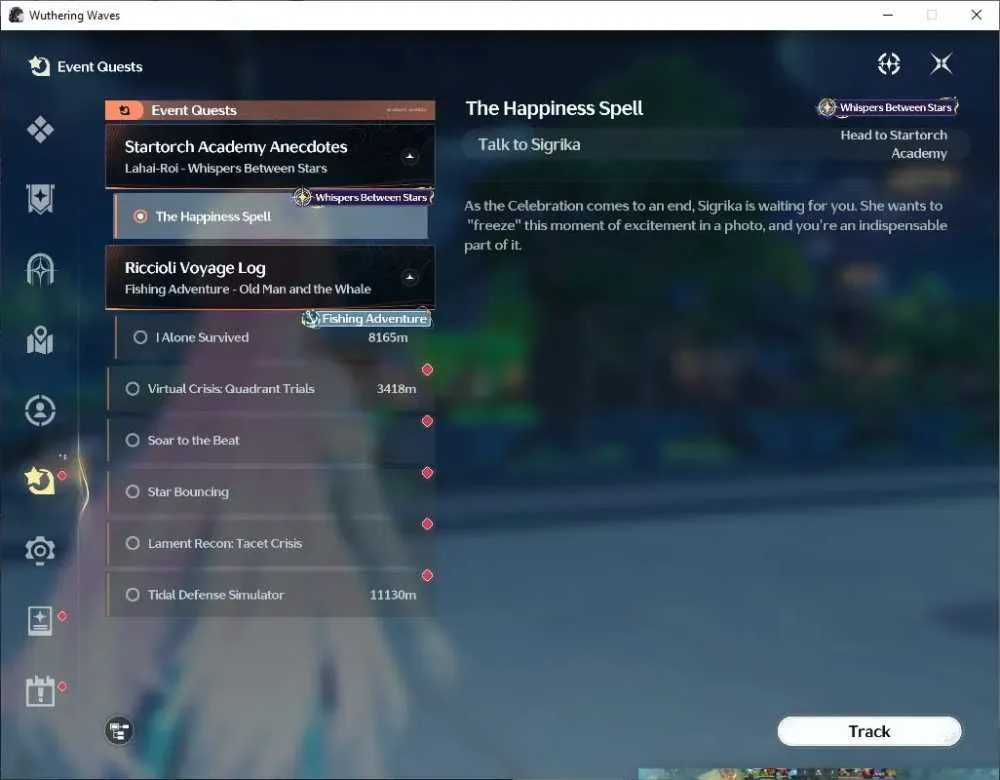Click the Whispers Between Stars badge in quest list
Image resolution: width=1000 pixels, height=780 pixels.
[x=364, y=197]
